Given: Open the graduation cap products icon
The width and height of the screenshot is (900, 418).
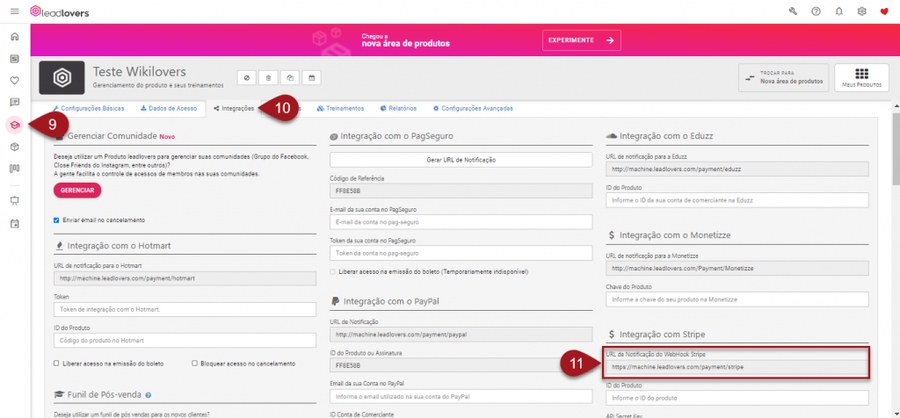Looking at the screenshot, I should (x=14, y=124).
